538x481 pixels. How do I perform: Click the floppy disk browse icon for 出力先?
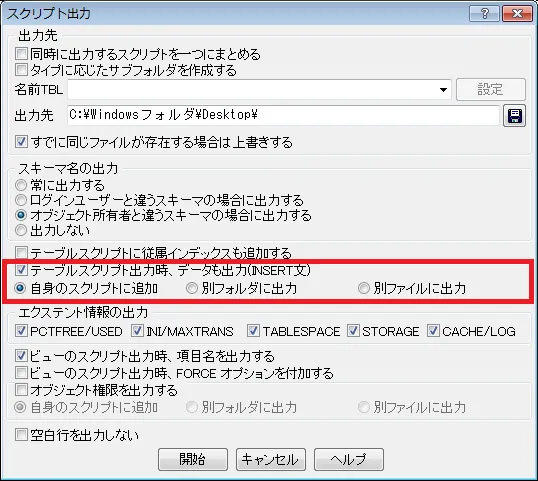click(x=514, y=116)
